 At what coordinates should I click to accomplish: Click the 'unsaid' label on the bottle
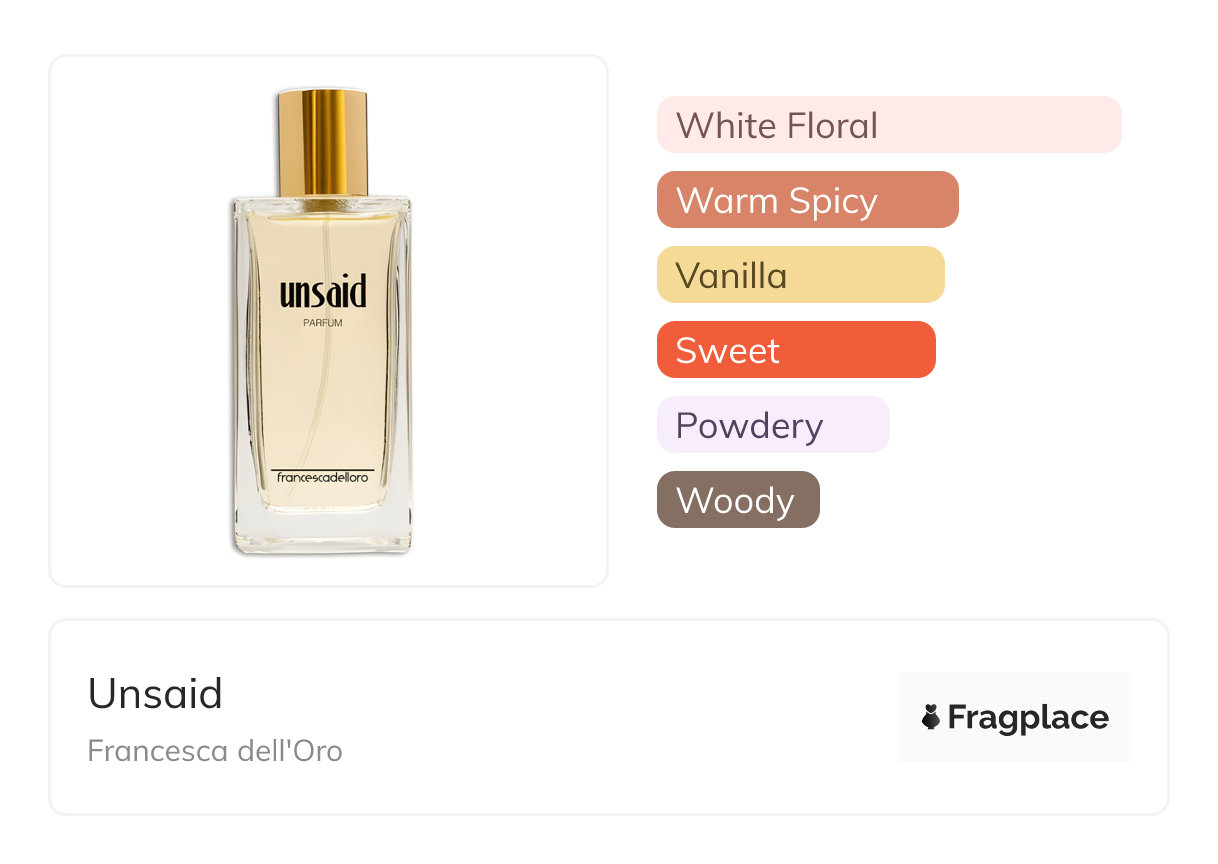[322, 292]
